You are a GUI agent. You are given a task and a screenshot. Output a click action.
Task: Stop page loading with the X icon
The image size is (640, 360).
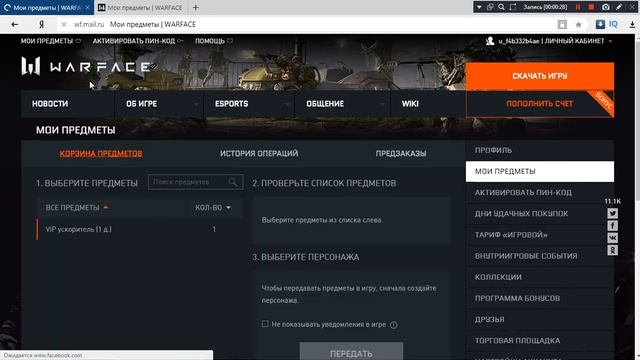coord(64,24)
